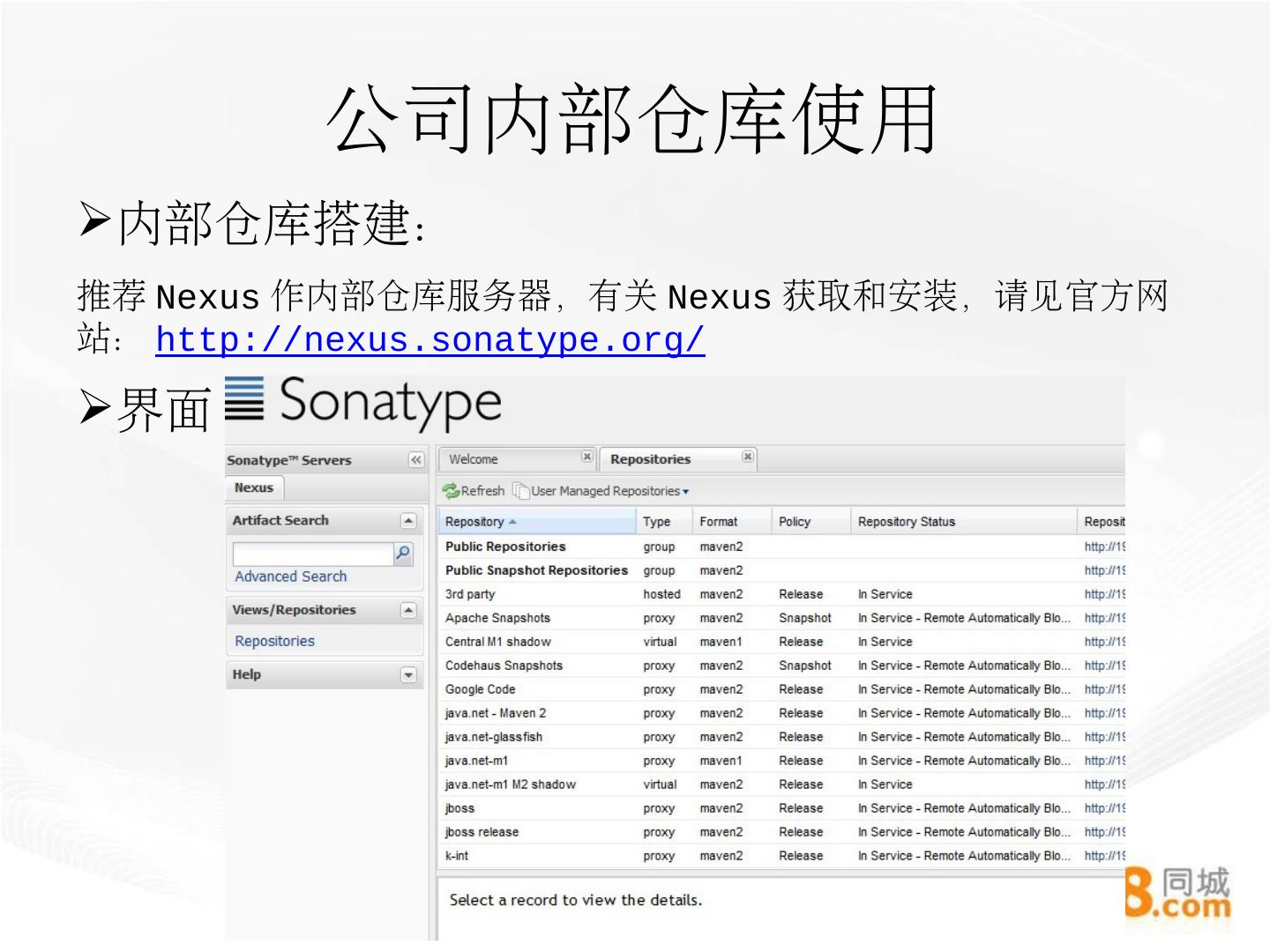This screenshot has width=1270, height=952.
Task: Select the Nexus server tab
Action: 254,487
